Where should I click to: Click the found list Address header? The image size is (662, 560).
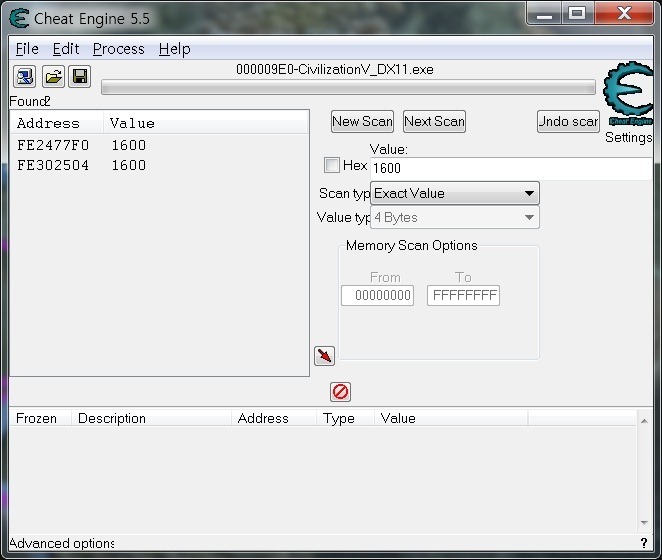click(57, 123)
